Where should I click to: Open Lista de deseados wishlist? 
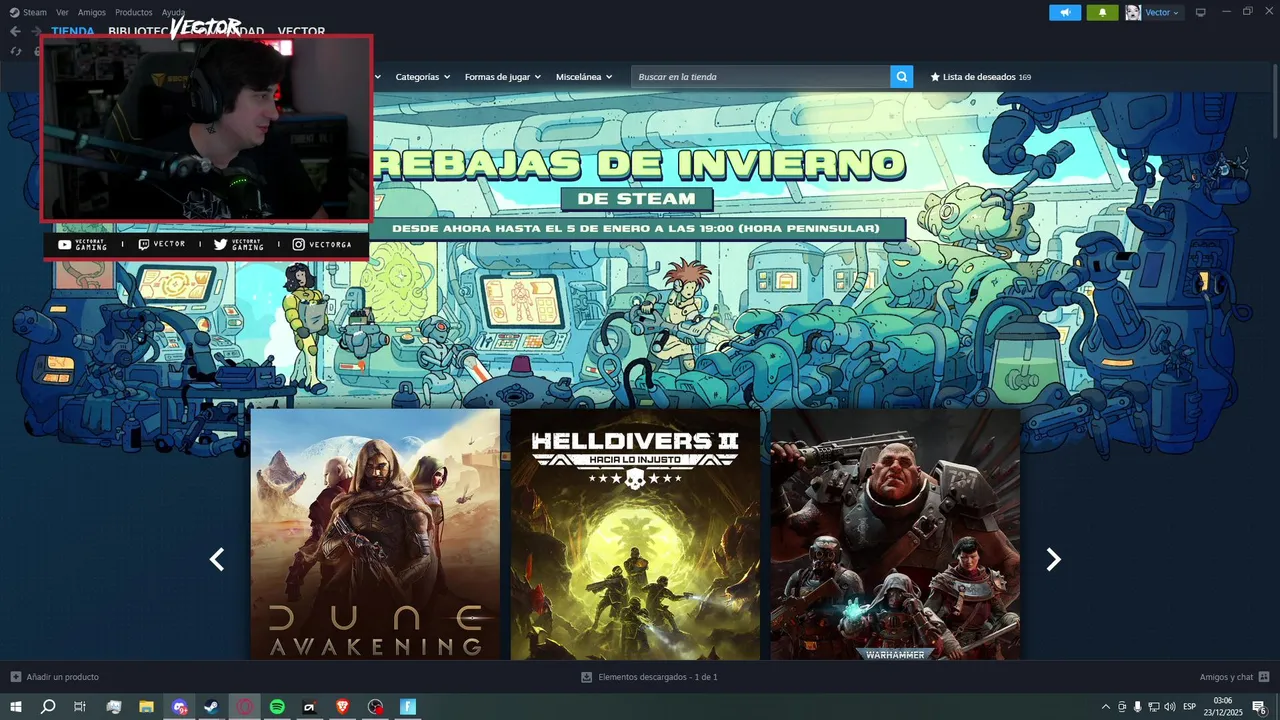coord(981,77)
